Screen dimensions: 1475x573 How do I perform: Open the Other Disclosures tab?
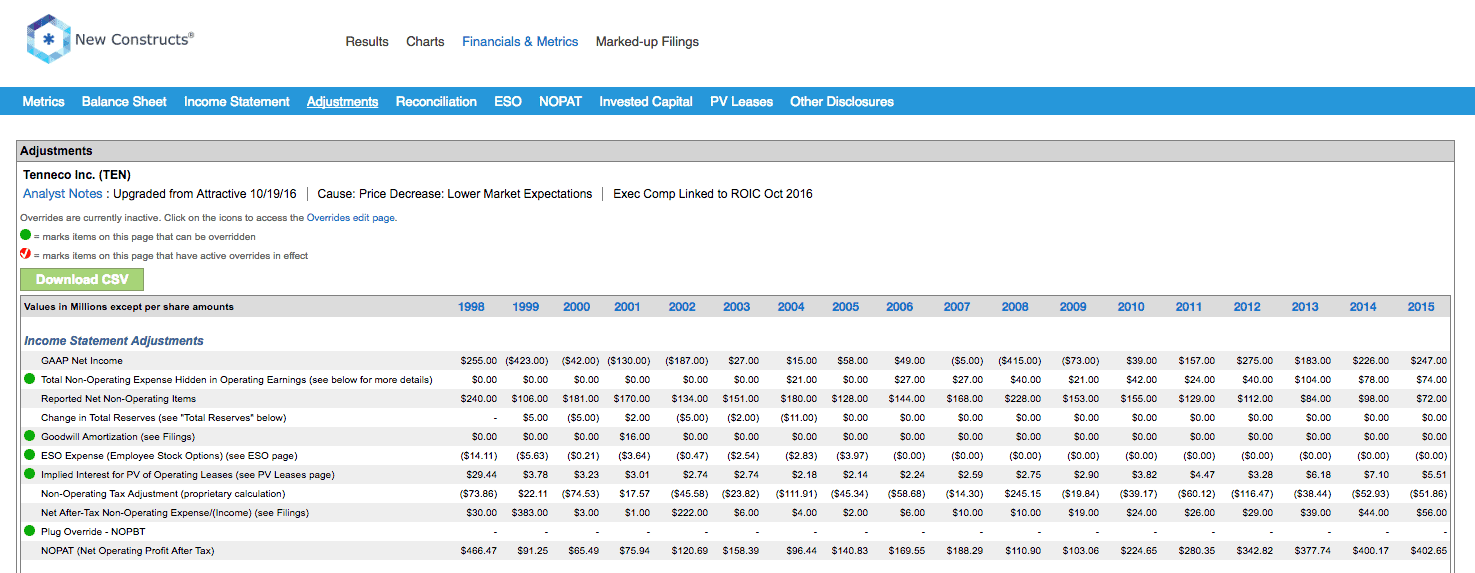tap(842, 101)
